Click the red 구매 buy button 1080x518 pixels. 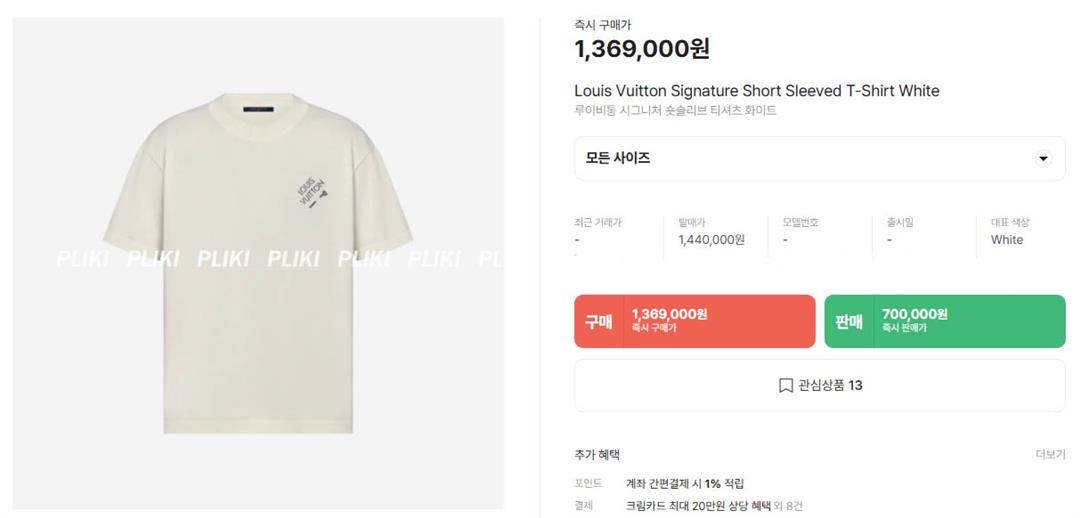(x=694, y=321)
